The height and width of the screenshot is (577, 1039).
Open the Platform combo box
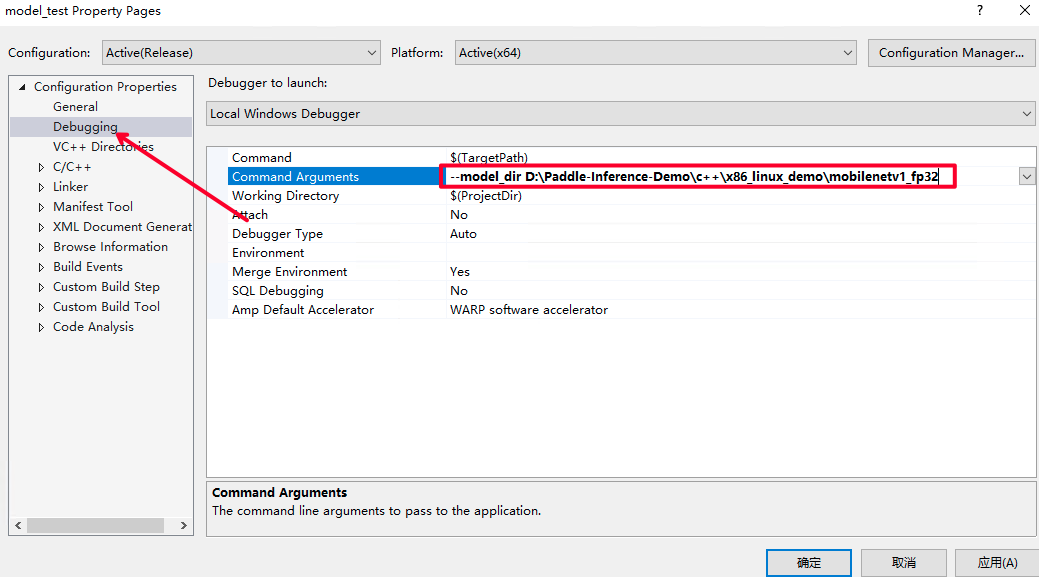(846, 52)
